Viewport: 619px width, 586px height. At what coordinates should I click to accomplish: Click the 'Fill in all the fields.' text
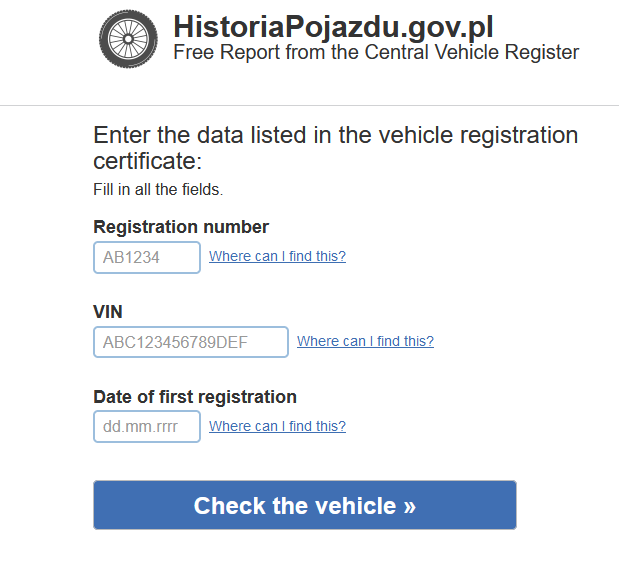pyautogui.click(x=158, y=190)
